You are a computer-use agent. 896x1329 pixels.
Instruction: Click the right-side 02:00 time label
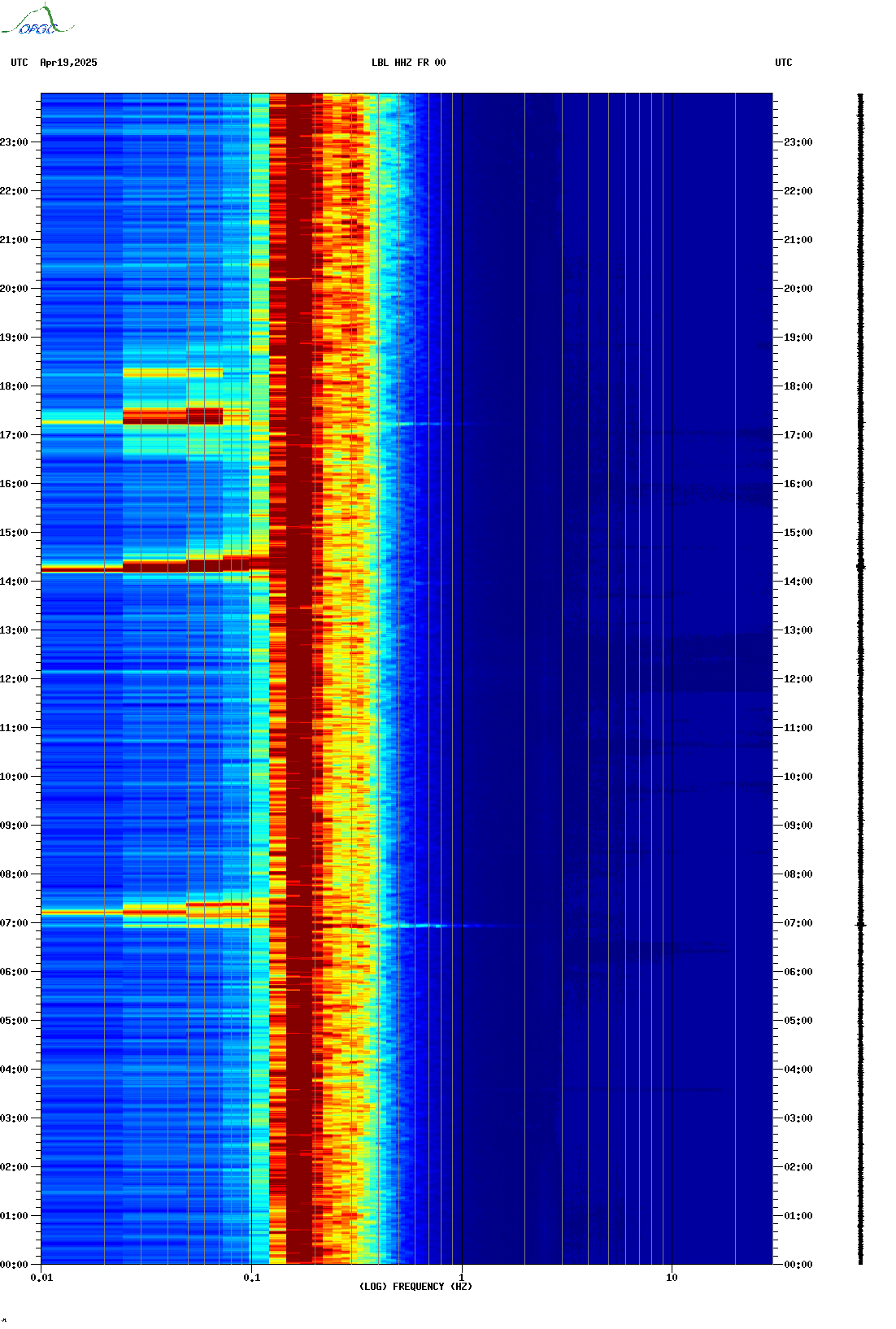(x=798, y=1167)
